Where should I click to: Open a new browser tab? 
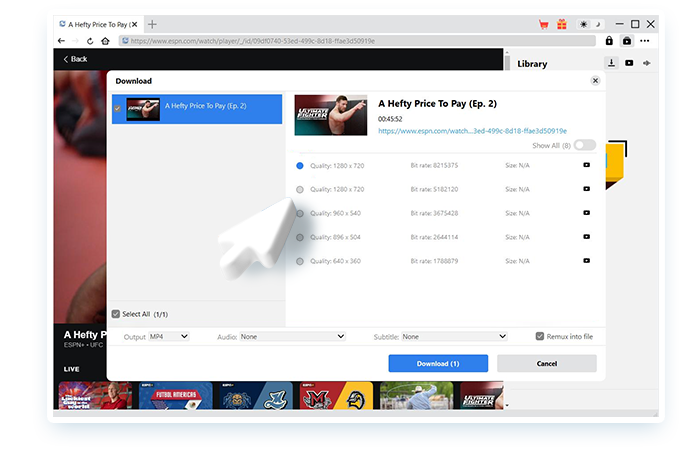click(x=152, y=24)
